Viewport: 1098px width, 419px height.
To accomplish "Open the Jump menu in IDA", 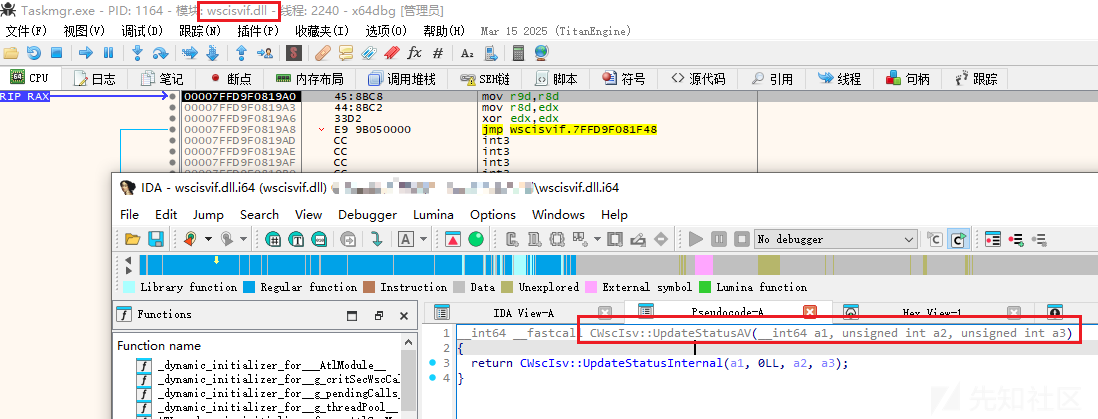I will (x=209, y=214).
